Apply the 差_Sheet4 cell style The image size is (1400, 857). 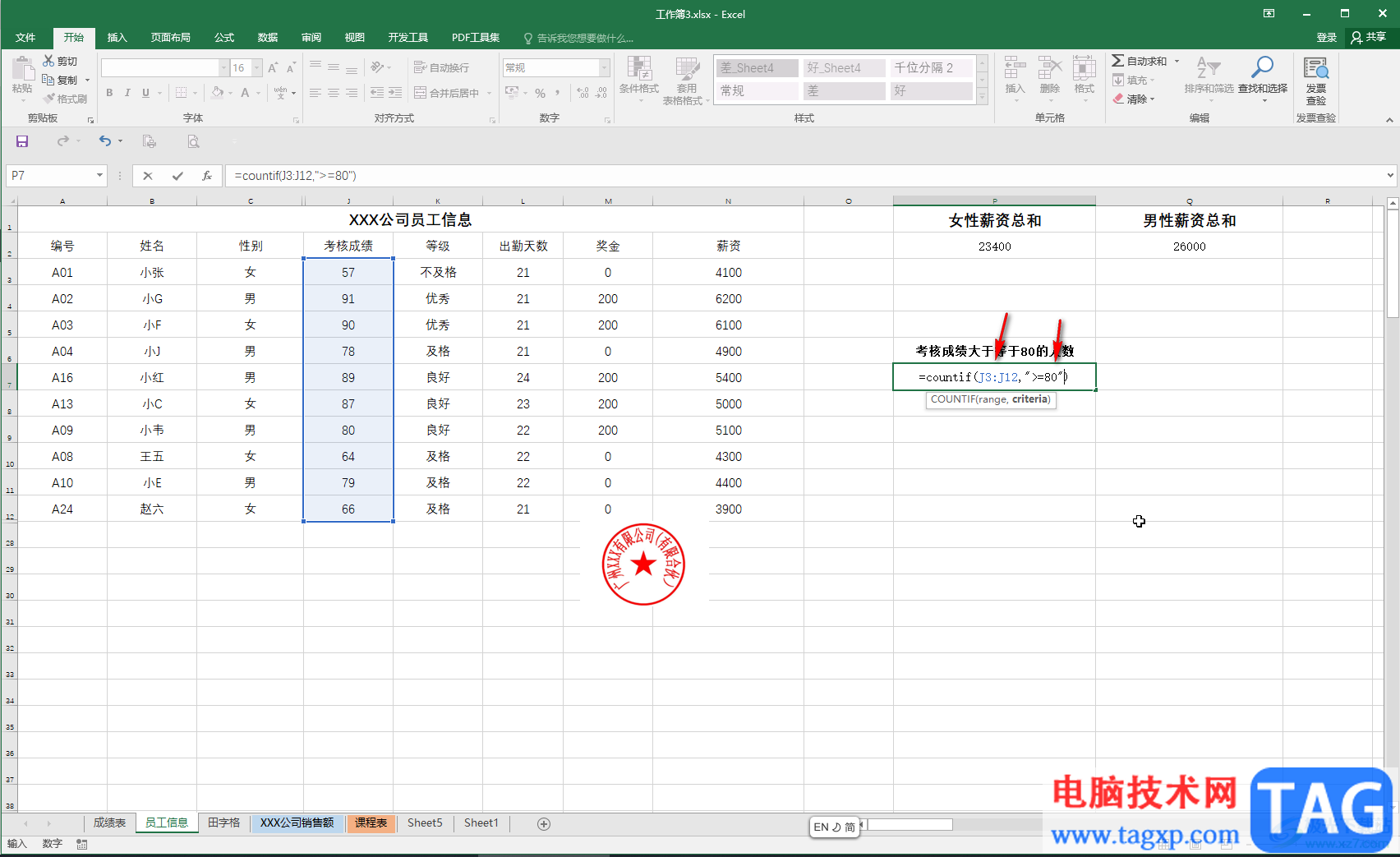pyautogui.click(x=758, y=68)
